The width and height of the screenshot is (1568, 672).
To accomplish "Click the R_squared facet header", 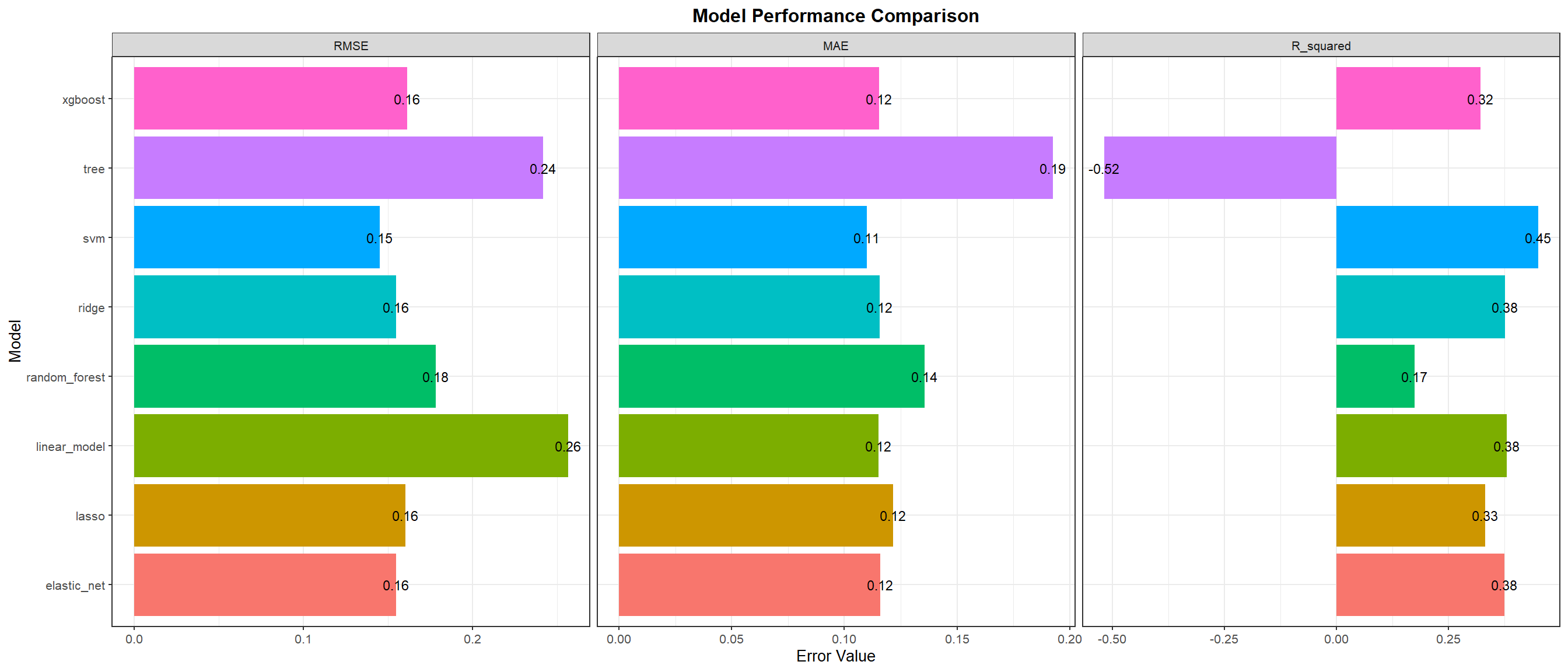I will point(1320,45).
